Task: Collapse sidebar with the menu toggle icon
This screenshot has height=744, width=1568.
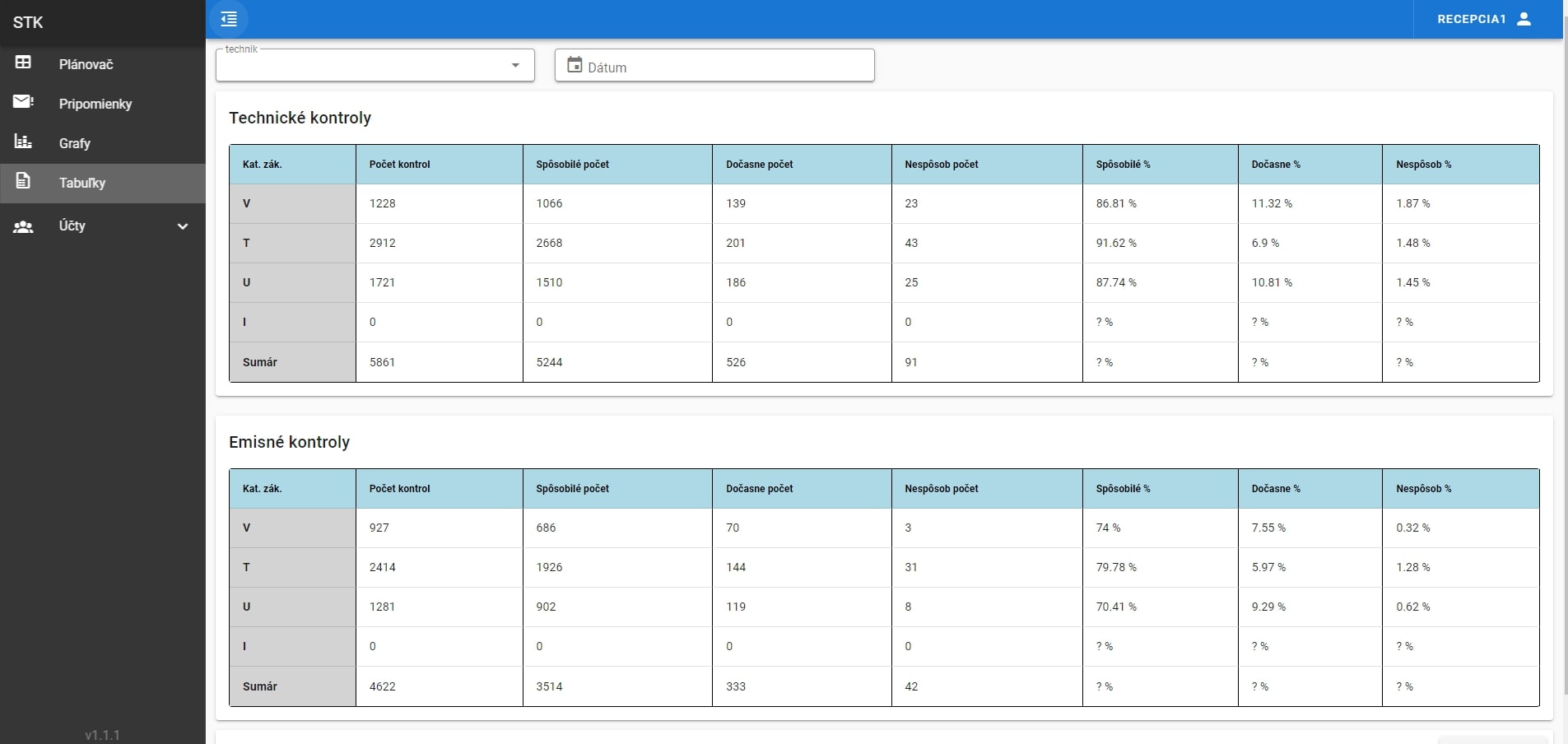Action: pyautogui.click(x=229, y=19)
